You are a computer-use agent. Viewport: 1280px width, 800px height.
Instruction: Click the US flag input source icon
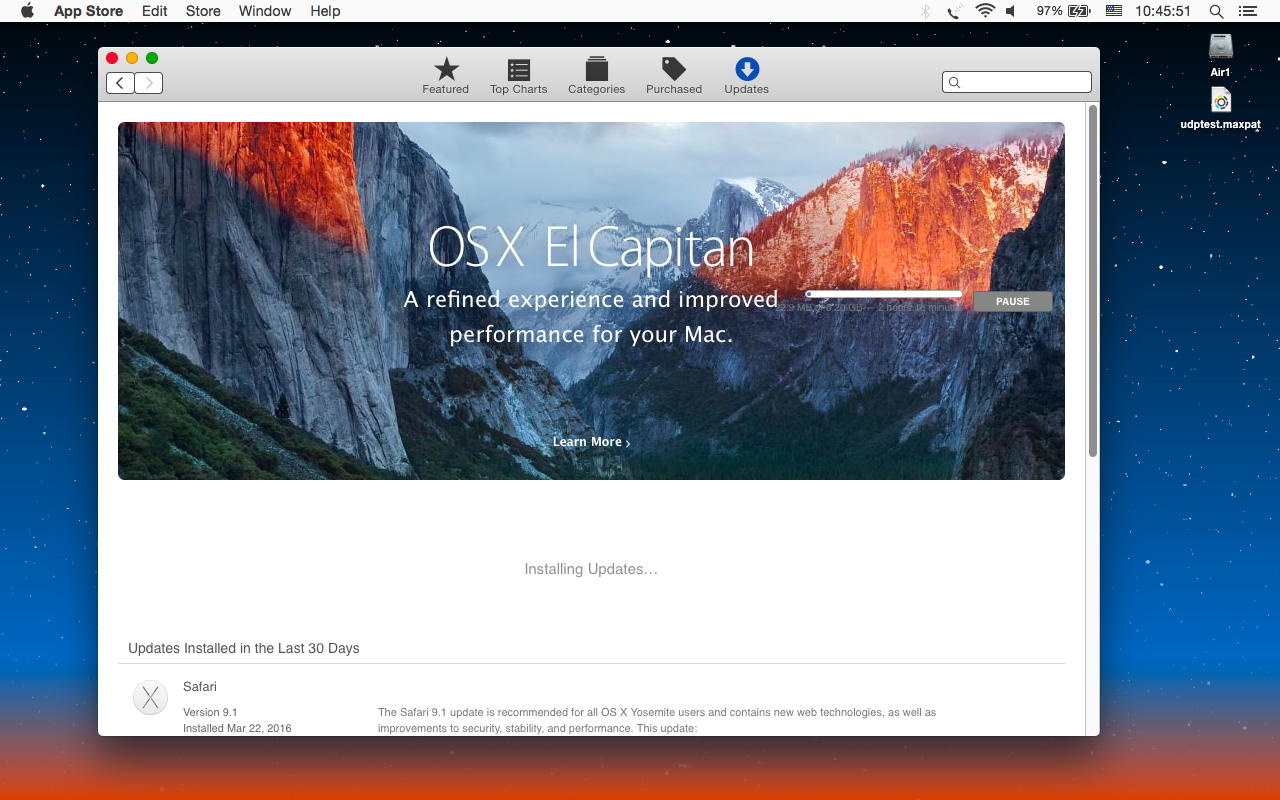pos(1114,11)
